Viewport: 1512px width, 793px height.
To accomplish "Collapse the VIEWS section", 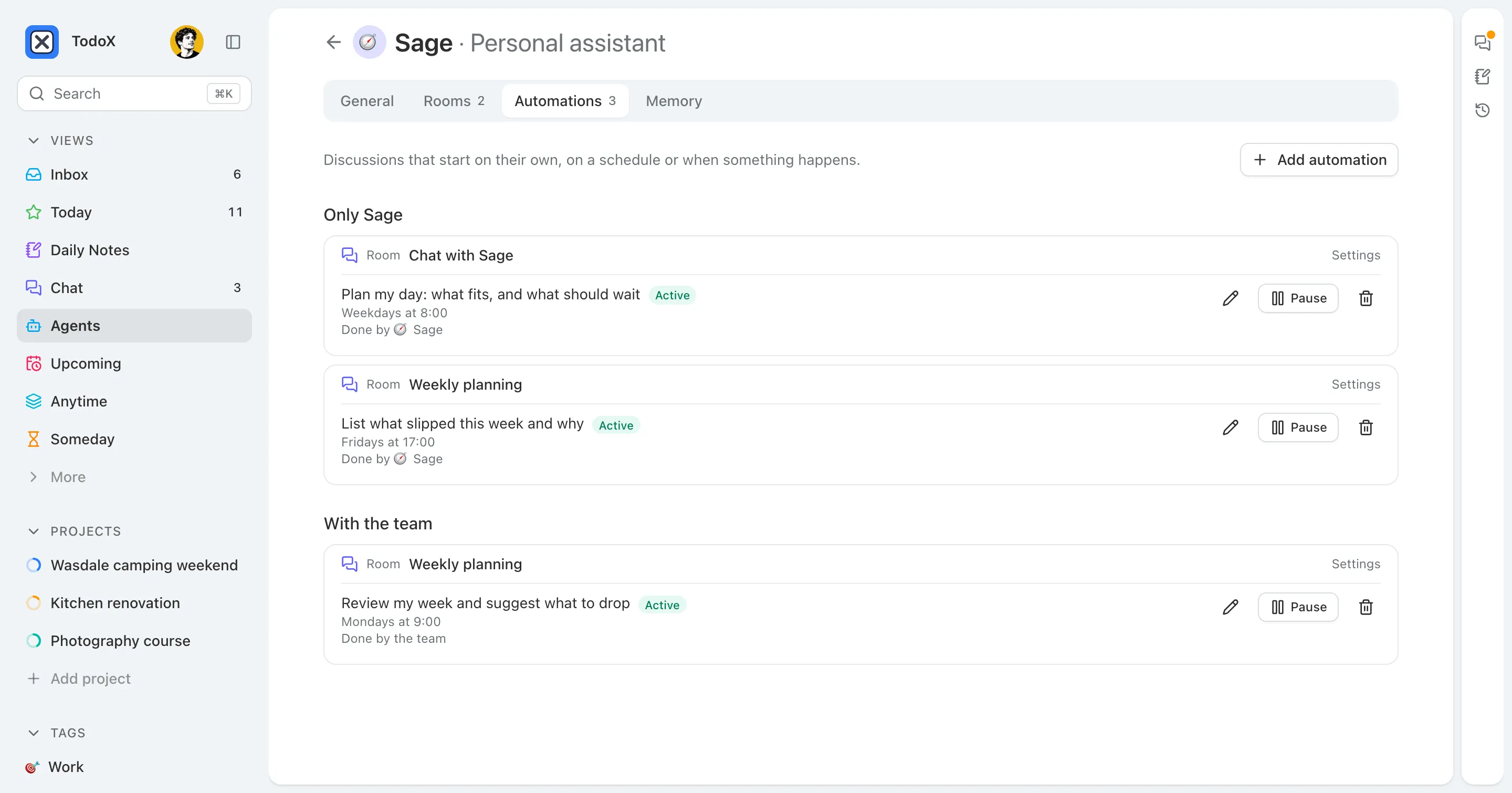I will pos(34,140).
